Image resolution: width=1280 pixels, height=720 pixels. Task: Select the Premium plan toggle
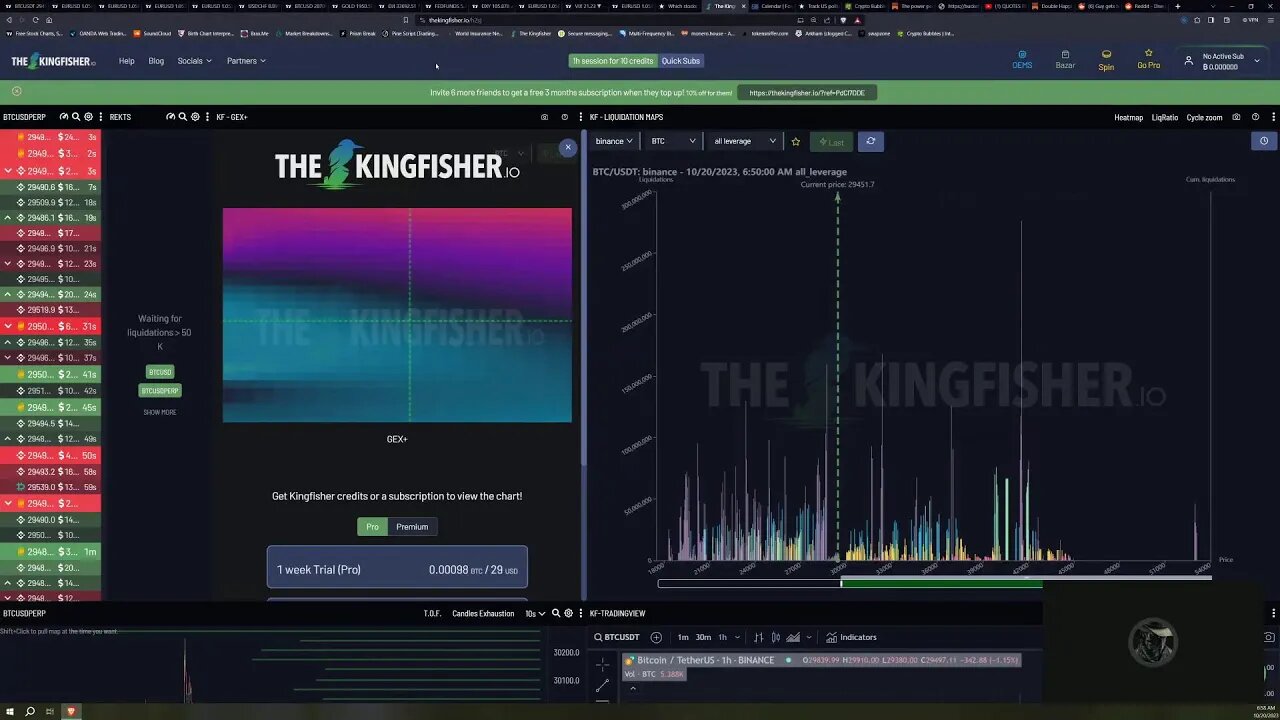[x=412, y=527]
